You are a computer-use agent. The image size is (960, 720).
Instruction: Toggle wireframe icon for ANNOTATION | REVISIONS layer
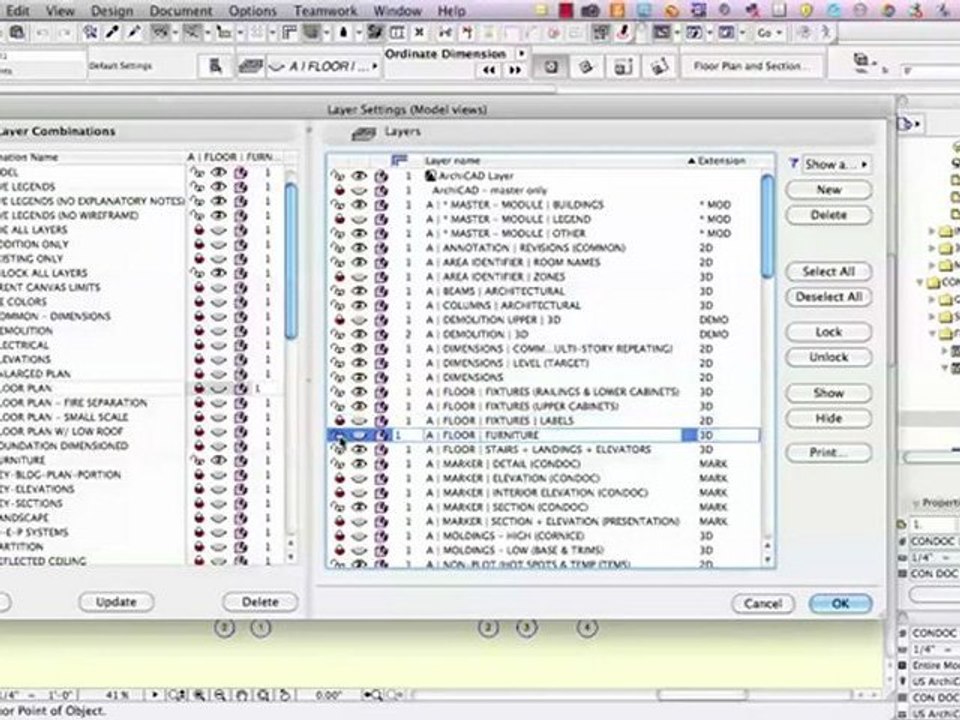(381, 248)
